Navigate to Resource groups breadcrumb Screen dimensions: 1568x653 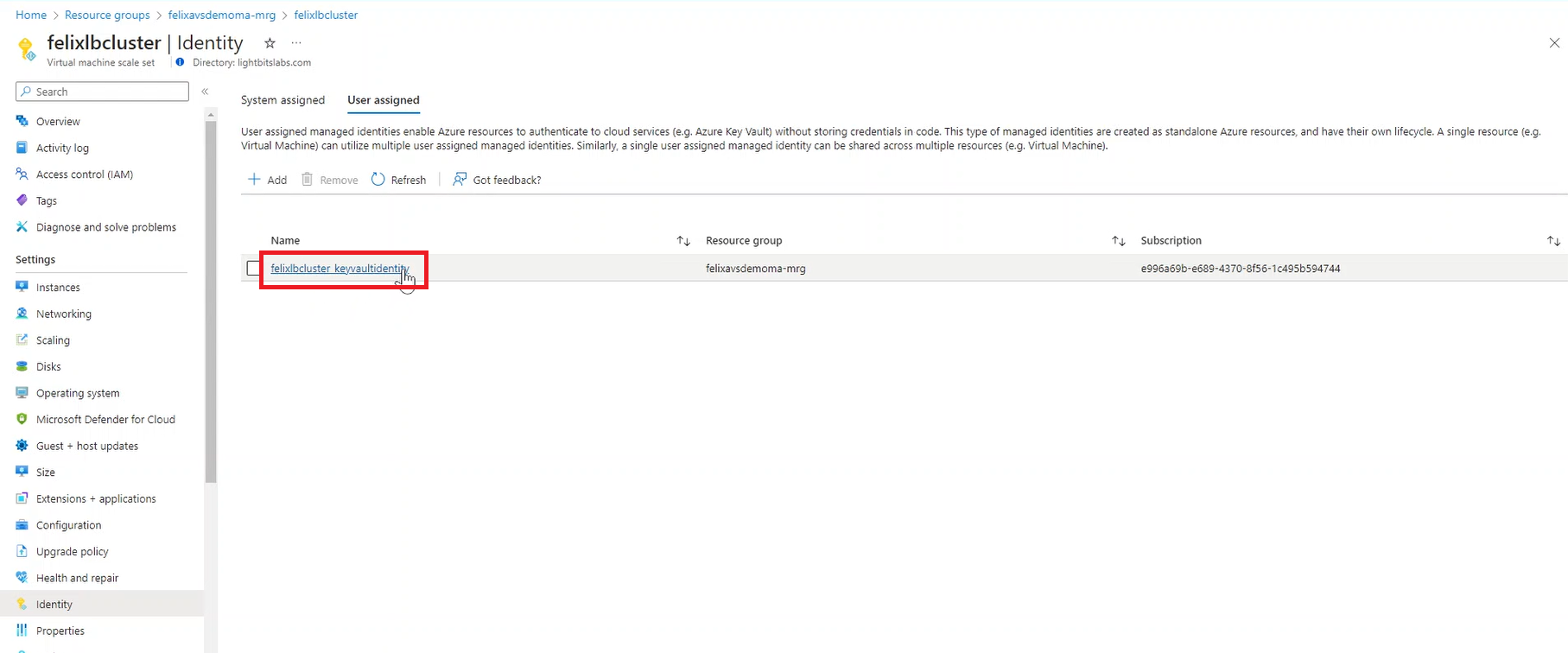[107, 15]
